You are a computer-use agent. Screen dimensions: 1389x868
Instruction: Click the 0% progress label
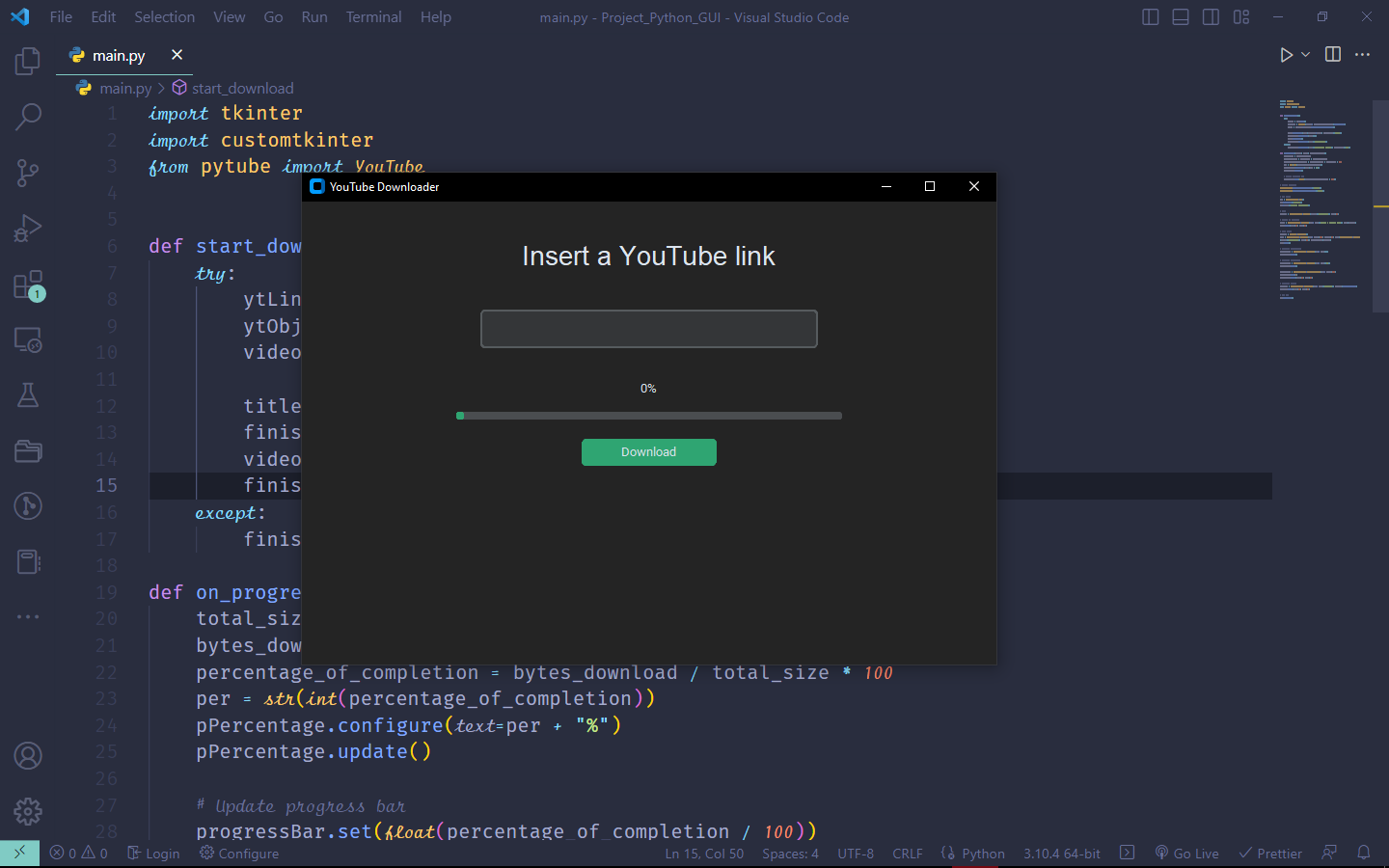click(648, 389)
